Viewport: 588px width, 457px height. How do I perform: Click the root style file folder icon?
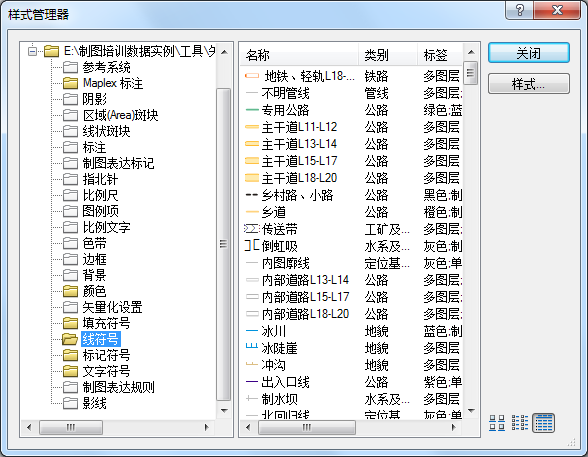[x=51, y=51]
